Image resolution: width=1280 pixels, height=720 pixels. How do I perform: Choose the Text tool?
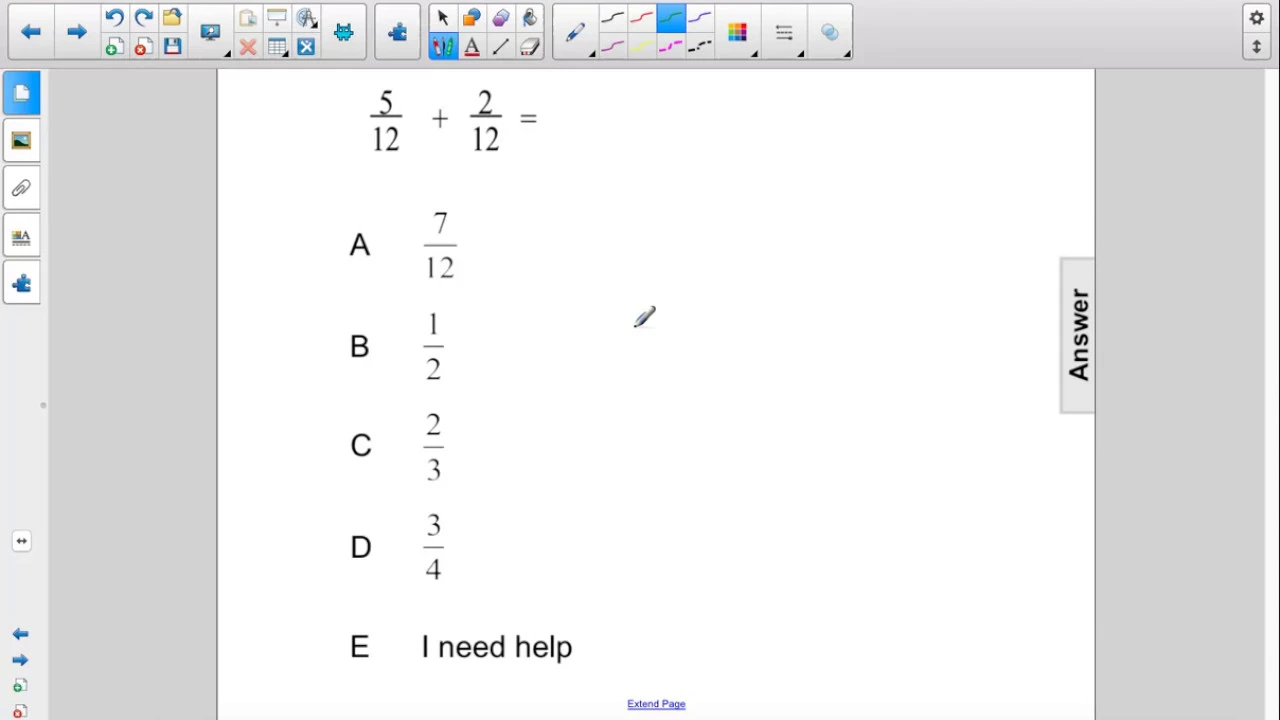pos(472,47)
